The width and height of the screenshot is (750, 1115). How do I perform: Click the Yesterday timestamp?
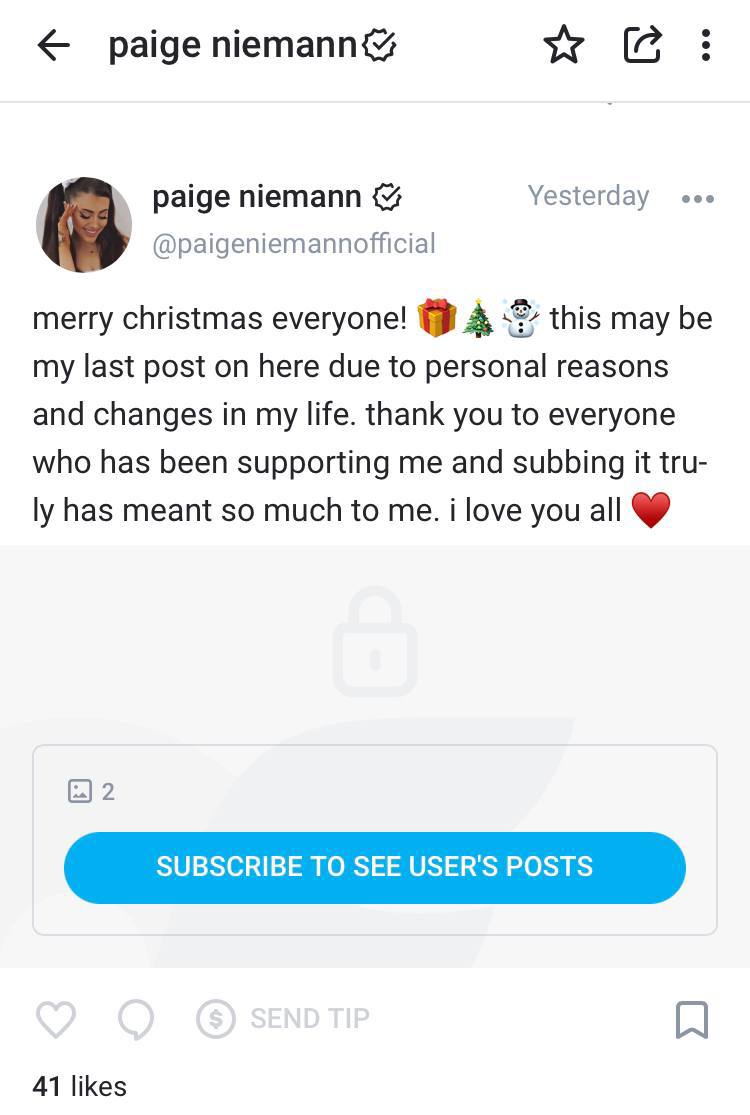[588, 196]
